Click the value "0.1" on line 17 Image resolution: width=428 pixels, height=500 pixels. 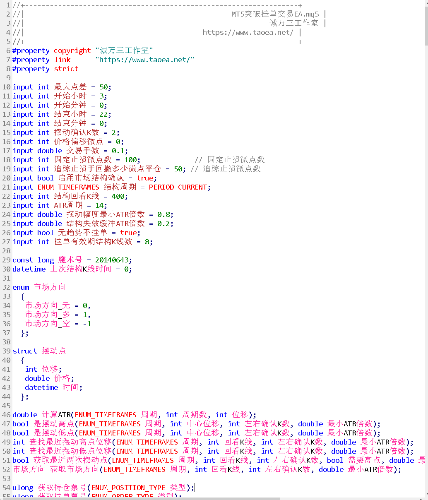[x=118, y=151]
